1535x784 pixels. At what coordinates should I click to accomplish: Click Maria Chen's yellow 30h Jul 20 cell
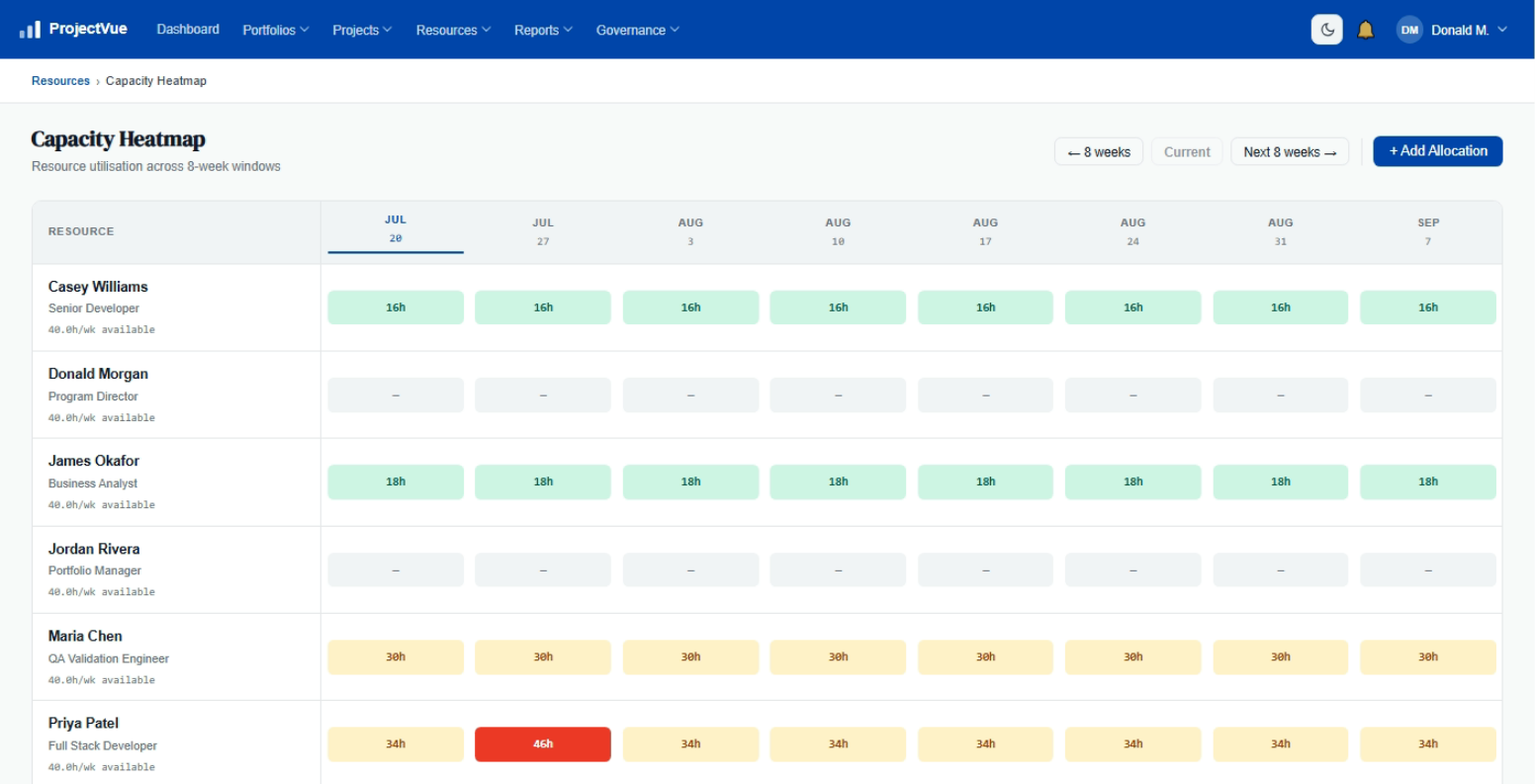coord(396,656)
